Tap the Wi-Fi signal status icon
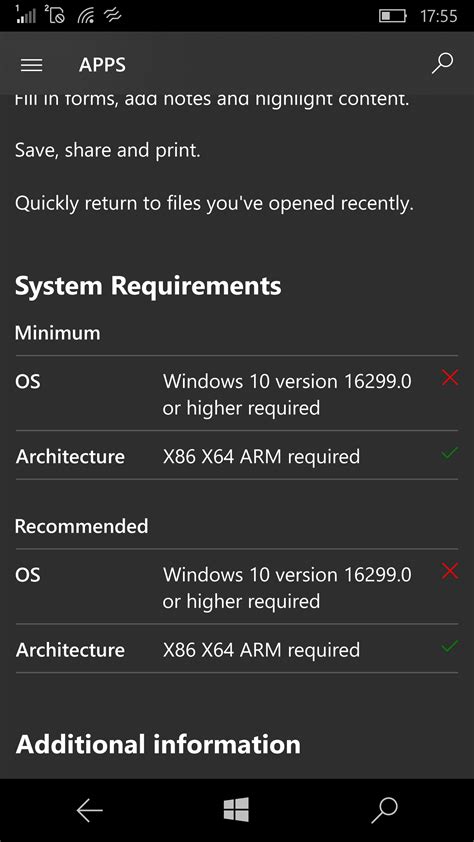 click(x=86, y=16)
